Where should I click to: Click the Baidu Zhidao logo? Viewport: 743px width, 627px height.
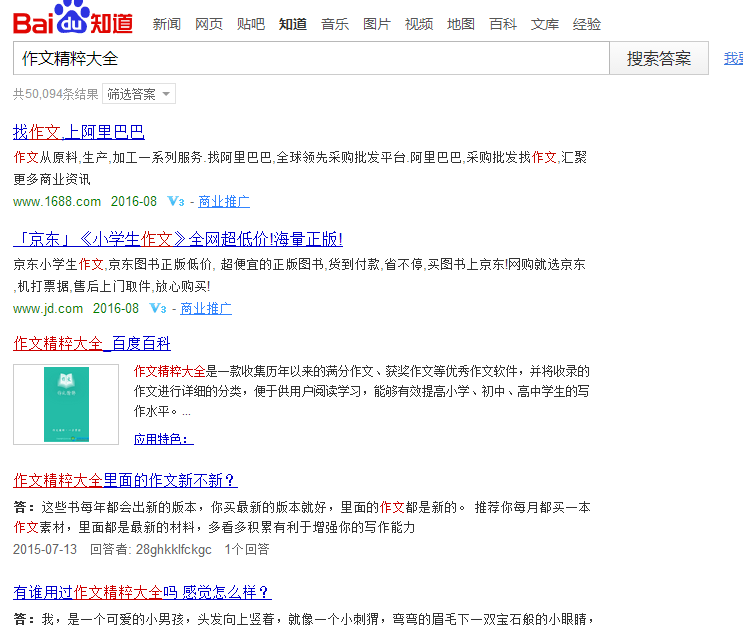pyautogui.click(x=72, y=18)
